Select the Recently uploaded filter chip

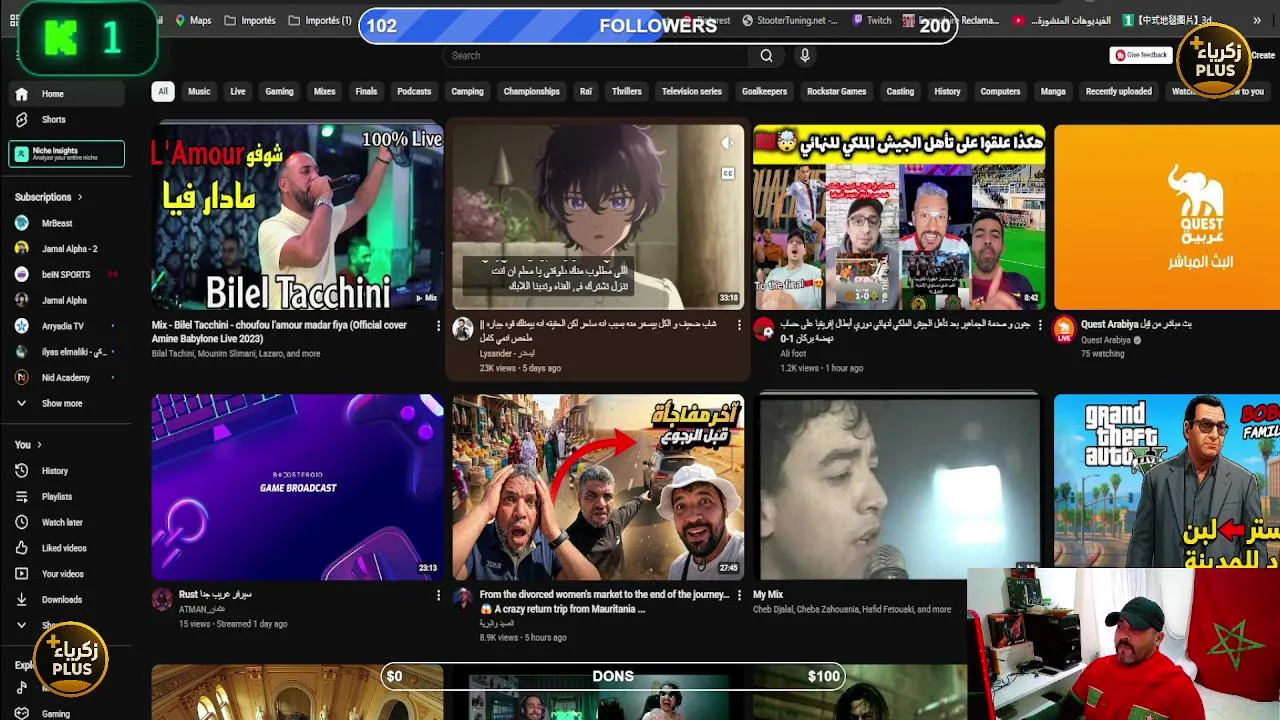tap(1118, 92)
